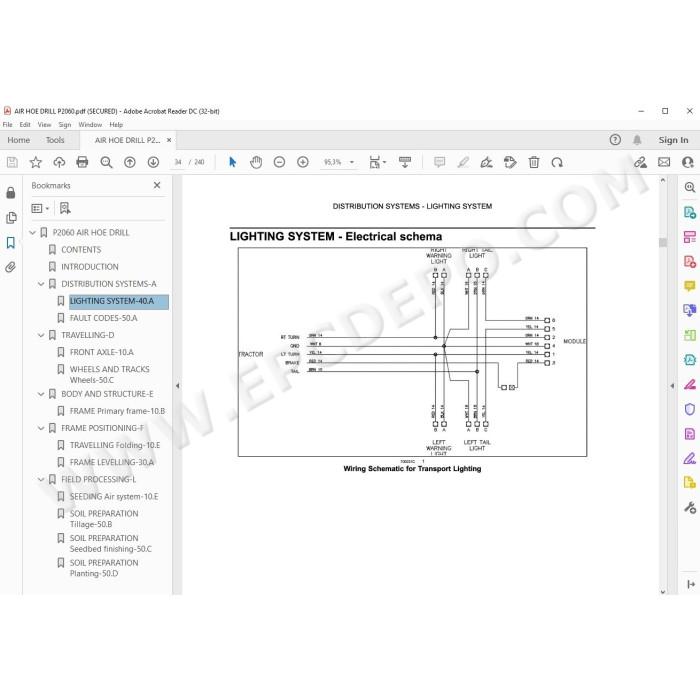This screenshot has width=700, height=700.
Task: Open the Edit menu
Action: pyautogui.click(x=25, y=125)
